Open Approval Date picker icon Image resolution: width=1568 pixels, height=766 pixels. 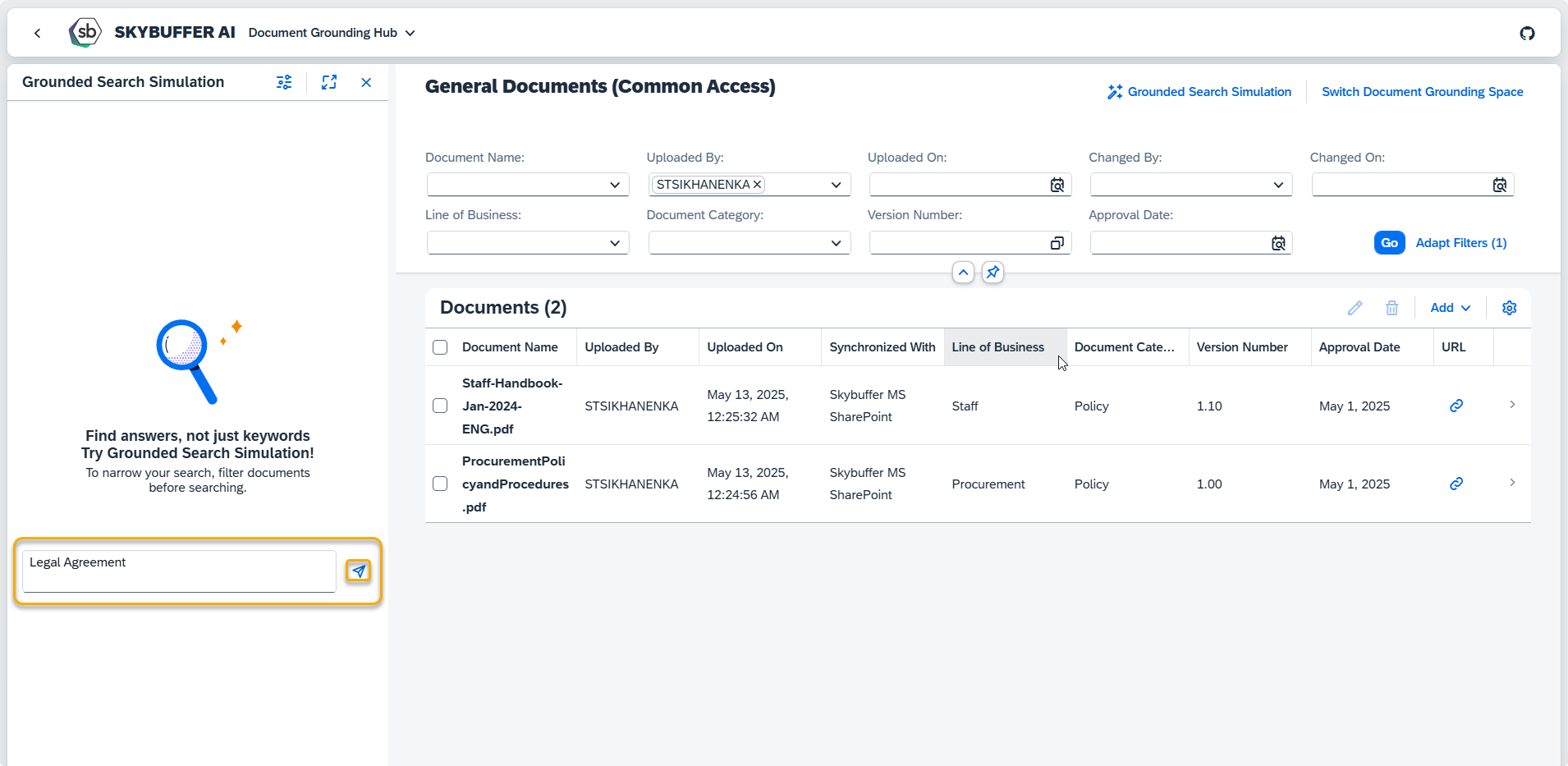pos(1278,243)
